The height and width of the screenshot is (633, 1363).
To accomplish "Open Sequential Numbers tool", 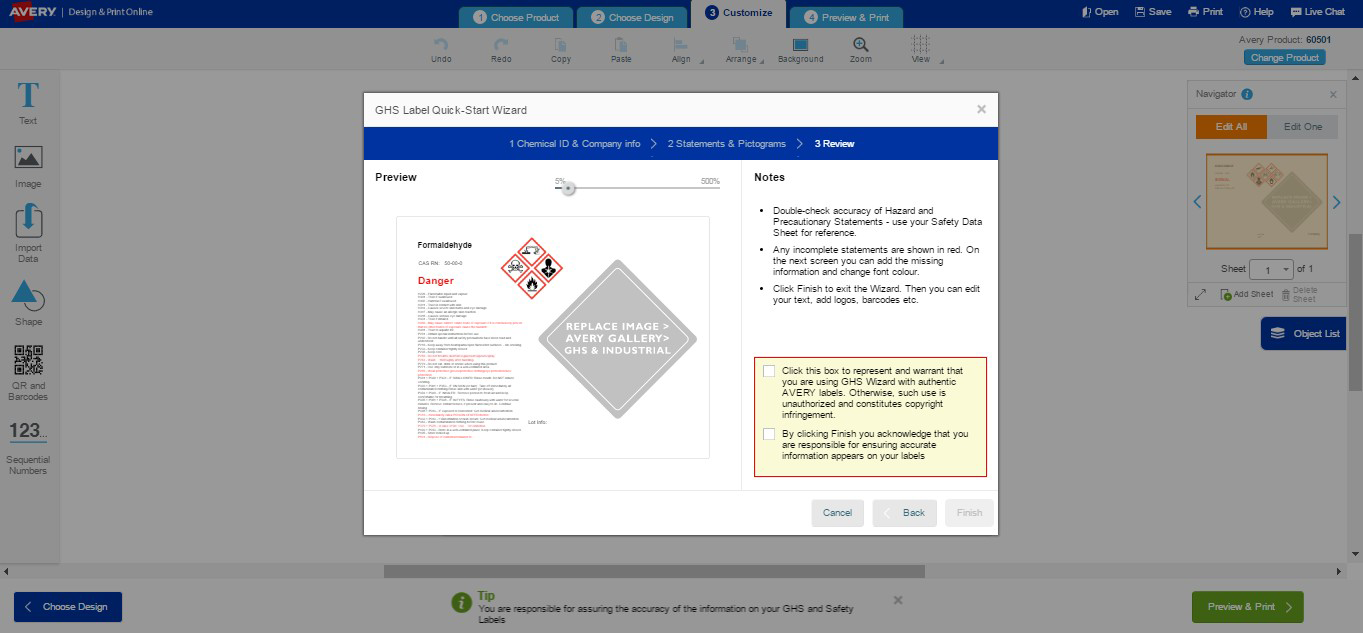I will pyautogui.click(x=28, y=448).
